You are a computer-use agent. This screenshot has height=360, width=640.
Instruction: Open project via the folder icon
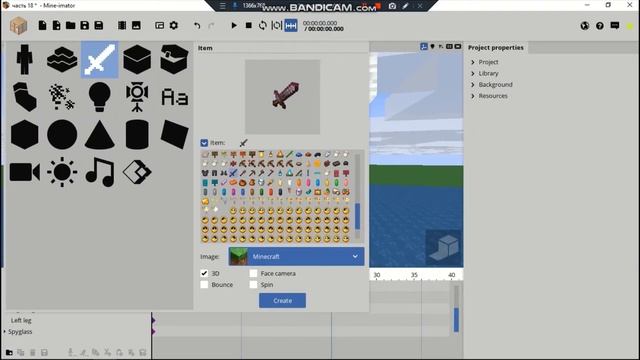click(70, 25)
